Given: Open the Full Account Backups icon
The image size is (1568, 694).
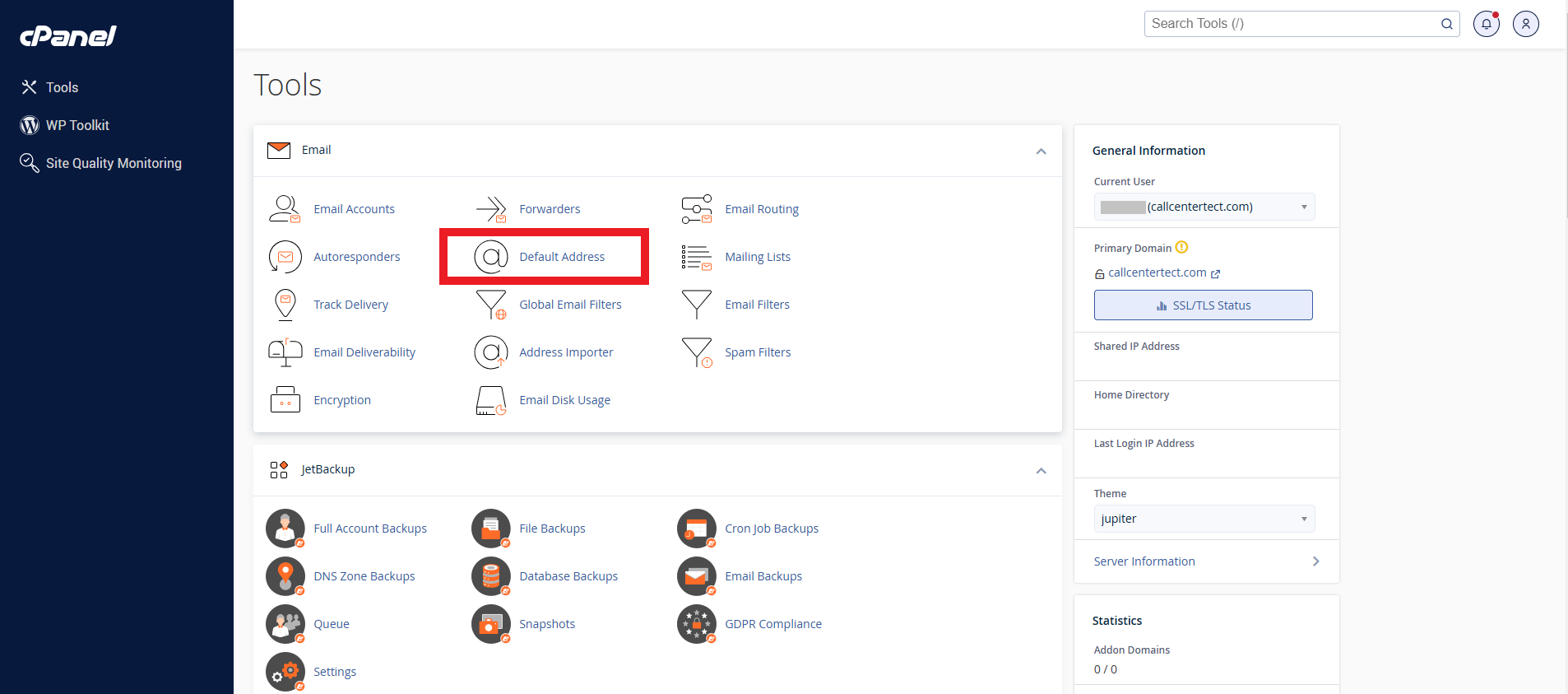Looking at the screenshot, I should tap(285, 529).
